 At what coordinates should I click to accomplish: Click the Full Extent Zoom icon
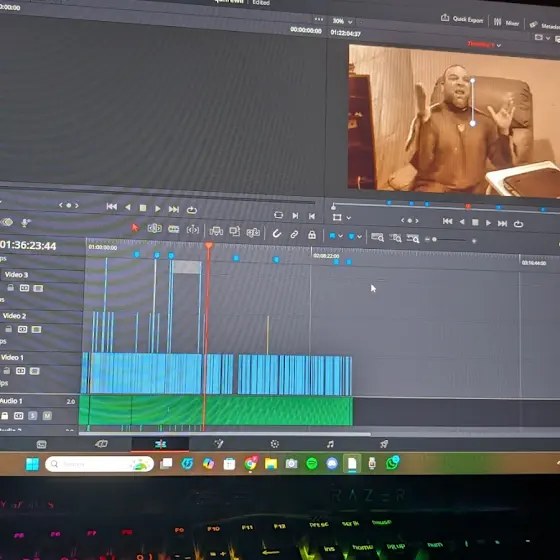tap(377, 237)
